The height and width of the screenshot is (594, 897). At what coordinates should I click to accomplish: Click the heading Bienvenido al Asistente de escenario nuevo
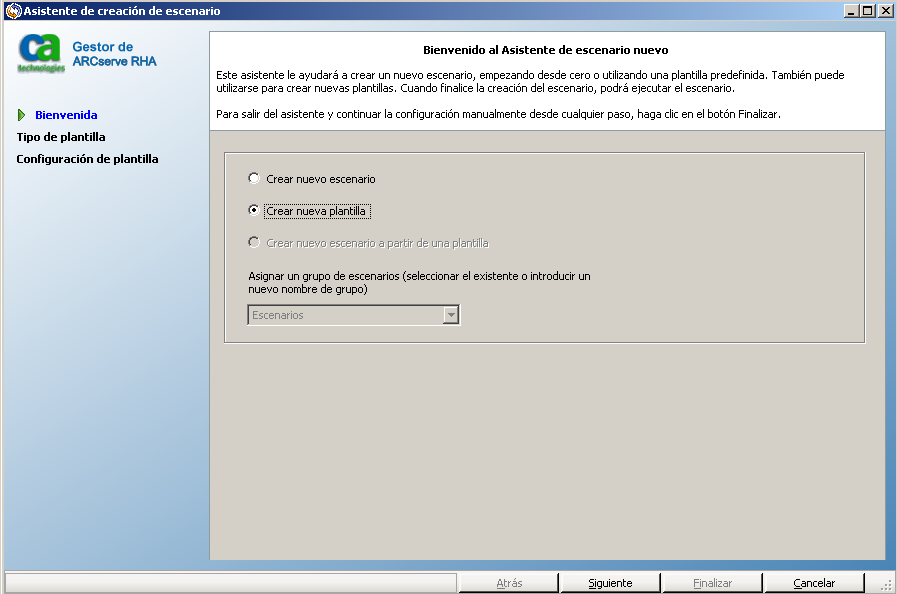(545, 50)
